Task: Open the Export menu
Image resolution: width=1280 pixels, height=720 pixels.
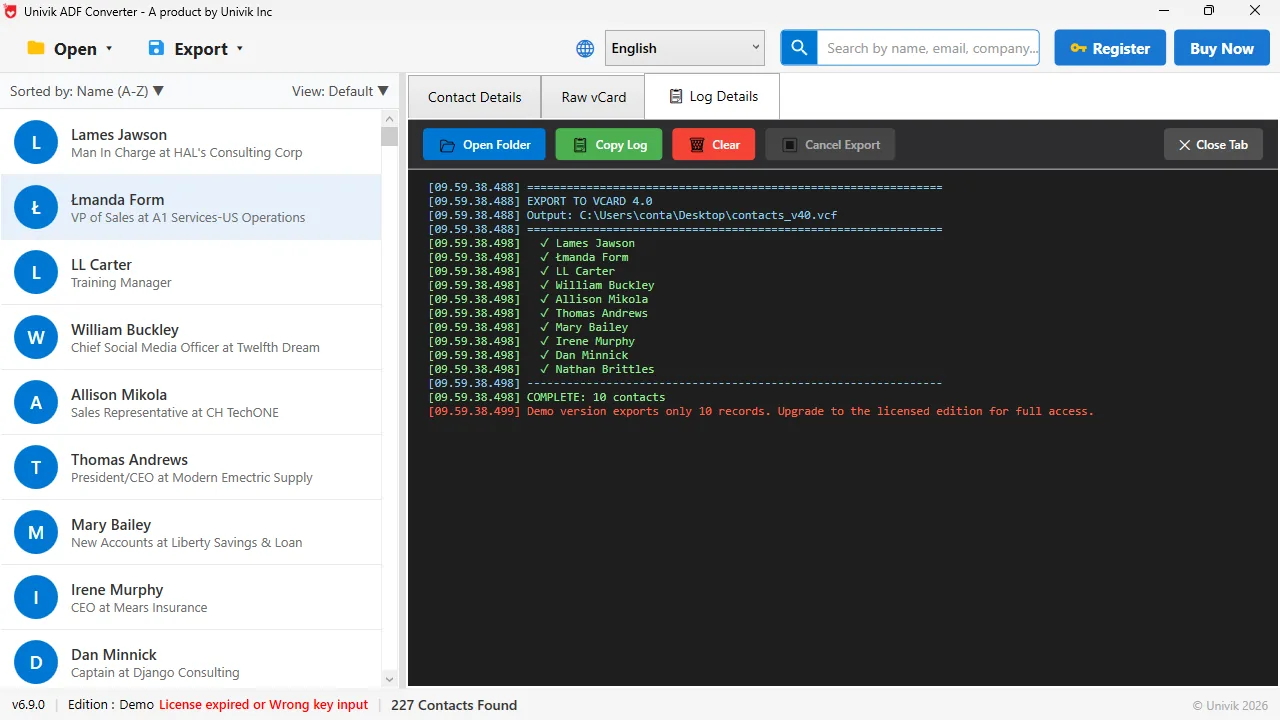Action: 196,48
